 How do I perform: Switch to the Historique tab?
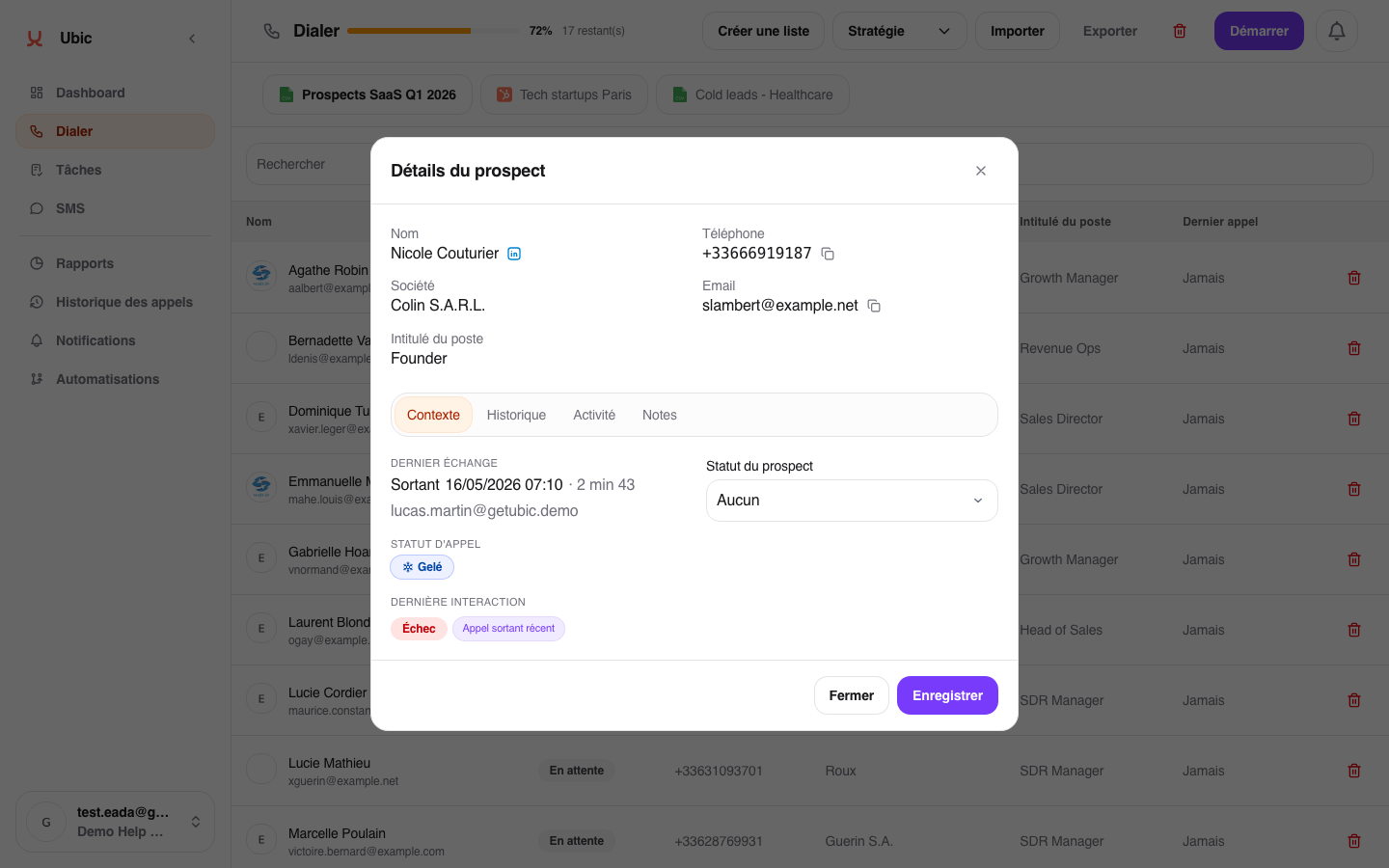click(516, 415)
